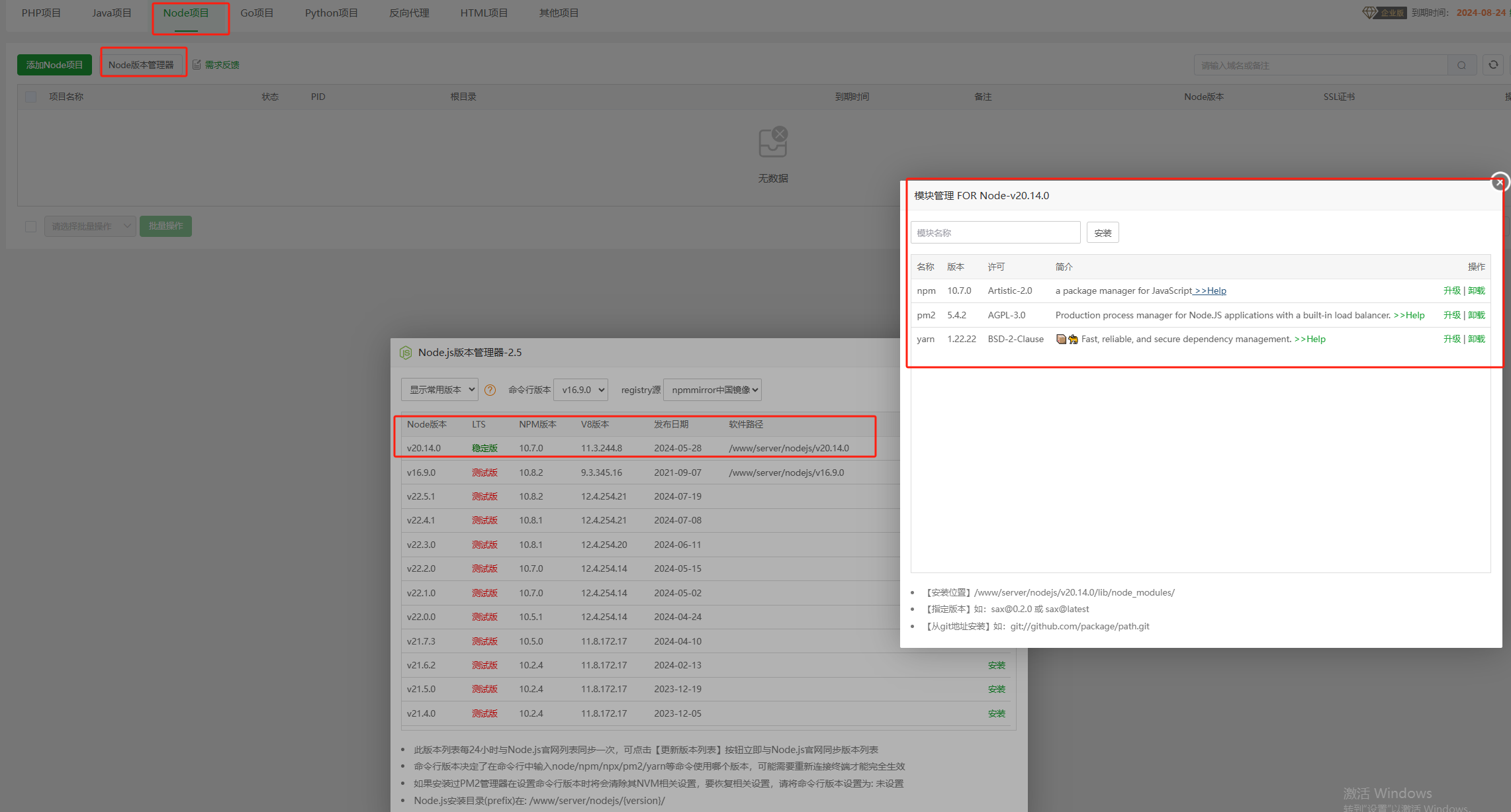The width and height of the screenshot is (1511, 812).
Task: Click 卸载 for the pm2 module
Action: [1477, 315]
